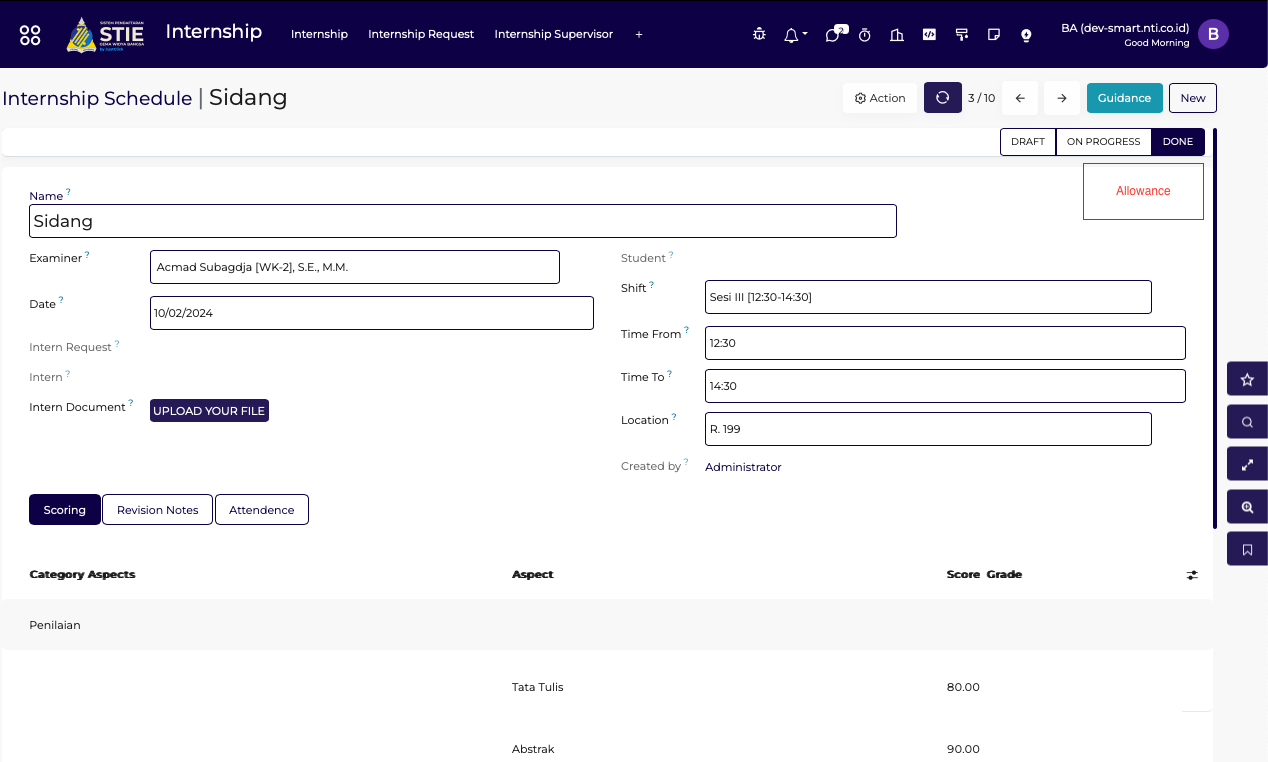1268x762 pixels.
Task: Click the star favorite sidebar button
Action: click(1247, 380)
